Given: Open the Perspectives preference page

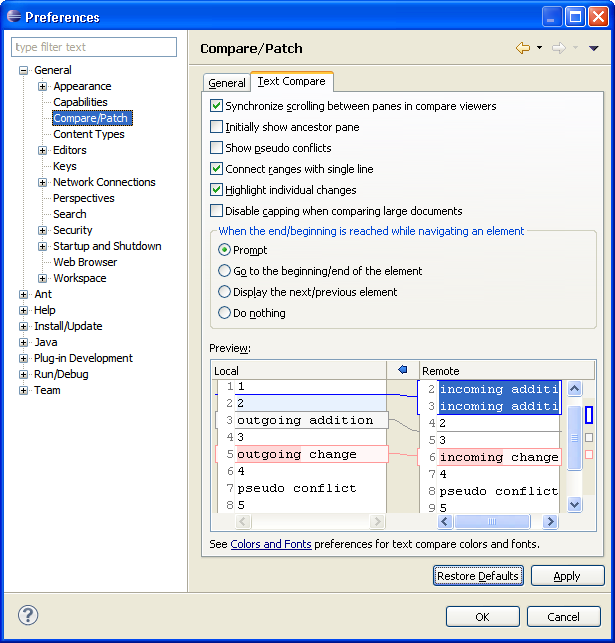Looking at the screenshot, I should (84, 198).
